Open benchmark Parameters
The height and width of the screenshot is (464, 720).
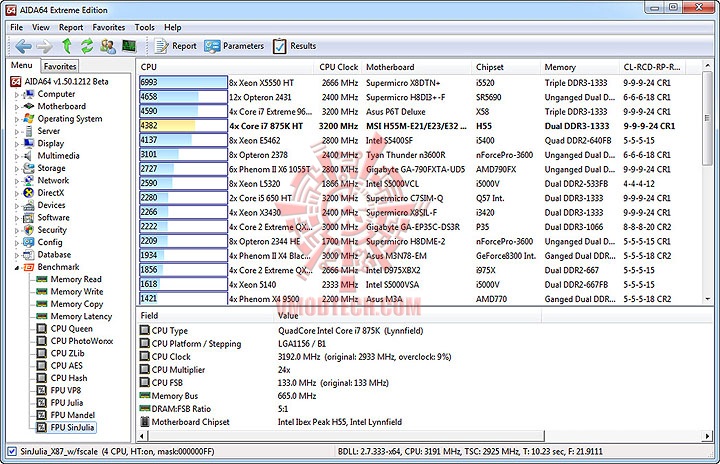click(x=235, y=46)
